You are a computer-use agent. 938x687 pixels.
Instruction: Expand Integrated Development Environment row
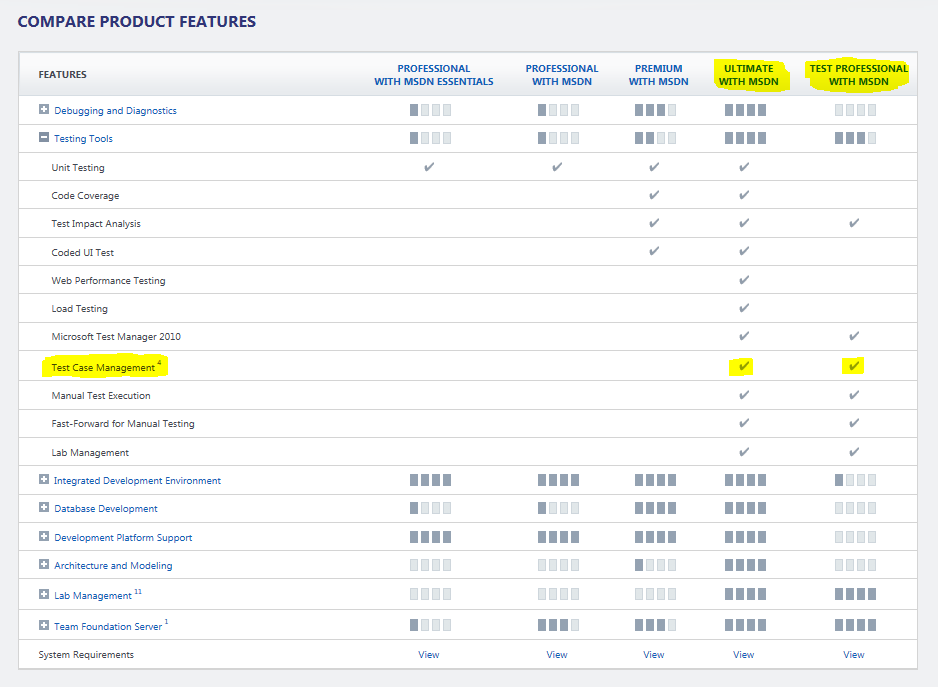pyautogui.click(x=44, y=479)
